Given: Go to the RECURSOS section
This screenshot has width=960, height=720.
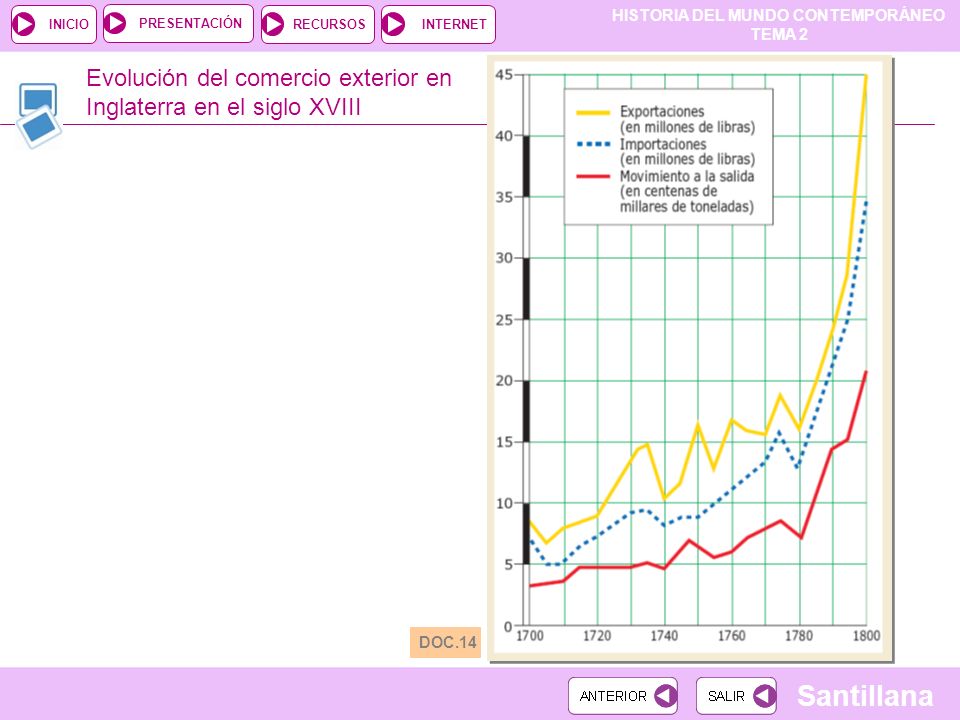Looking at the screenshot, I should click(318, 24).
